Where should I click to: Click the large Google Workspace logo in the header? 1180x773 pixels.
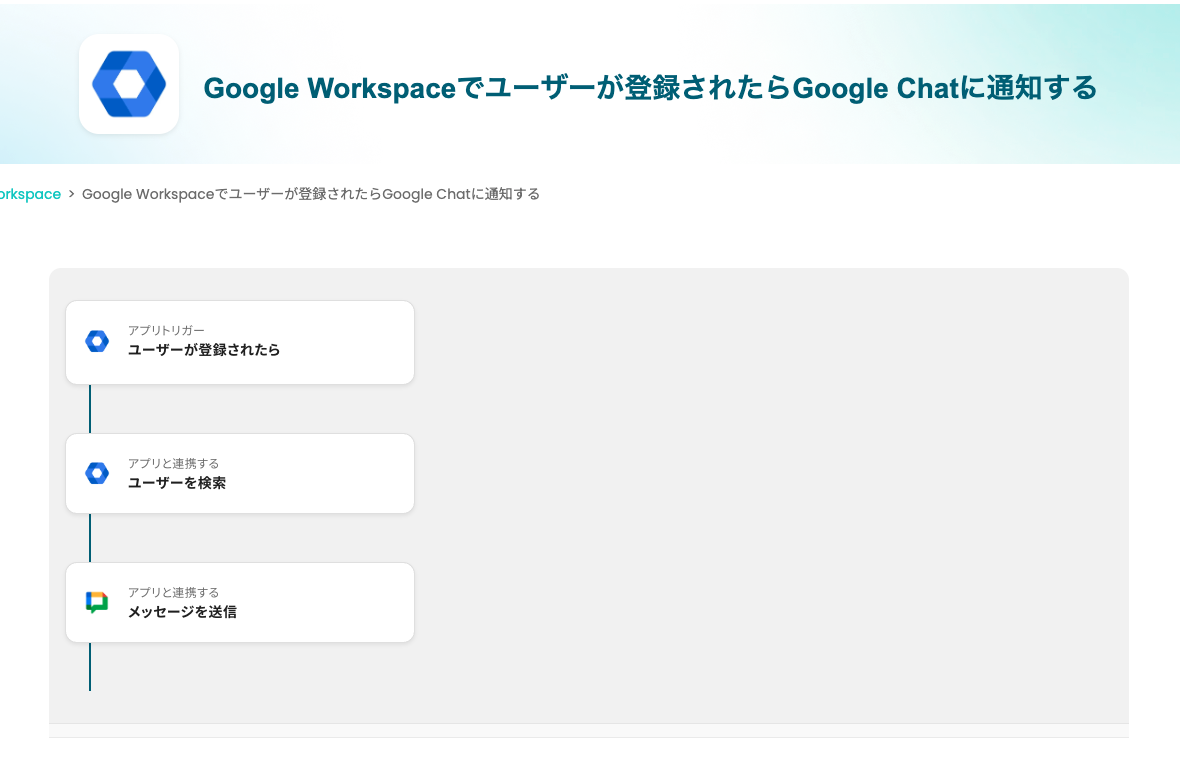[x=129, y=84]
